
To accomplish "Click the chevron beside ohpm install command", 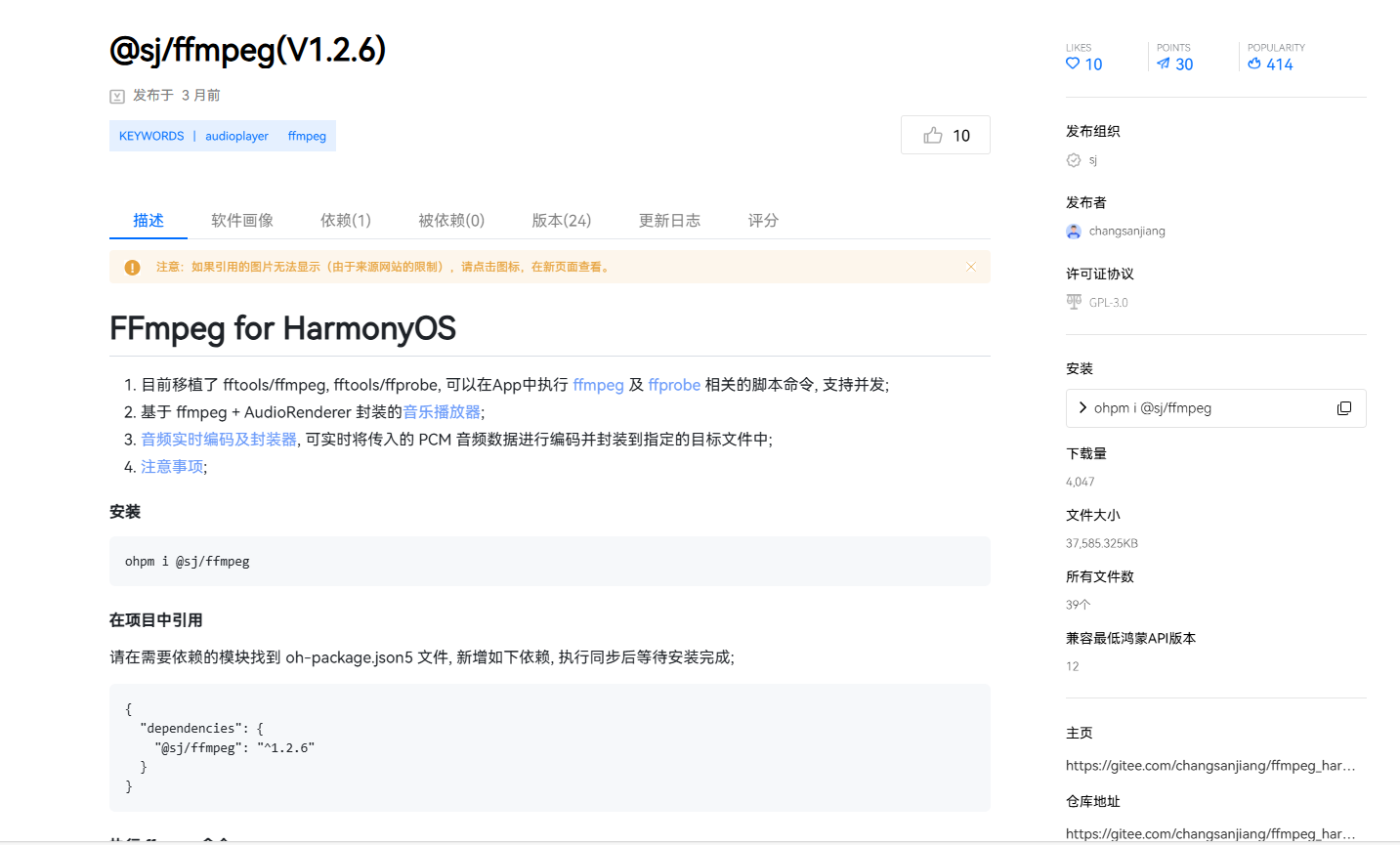I will point(1082,407).
